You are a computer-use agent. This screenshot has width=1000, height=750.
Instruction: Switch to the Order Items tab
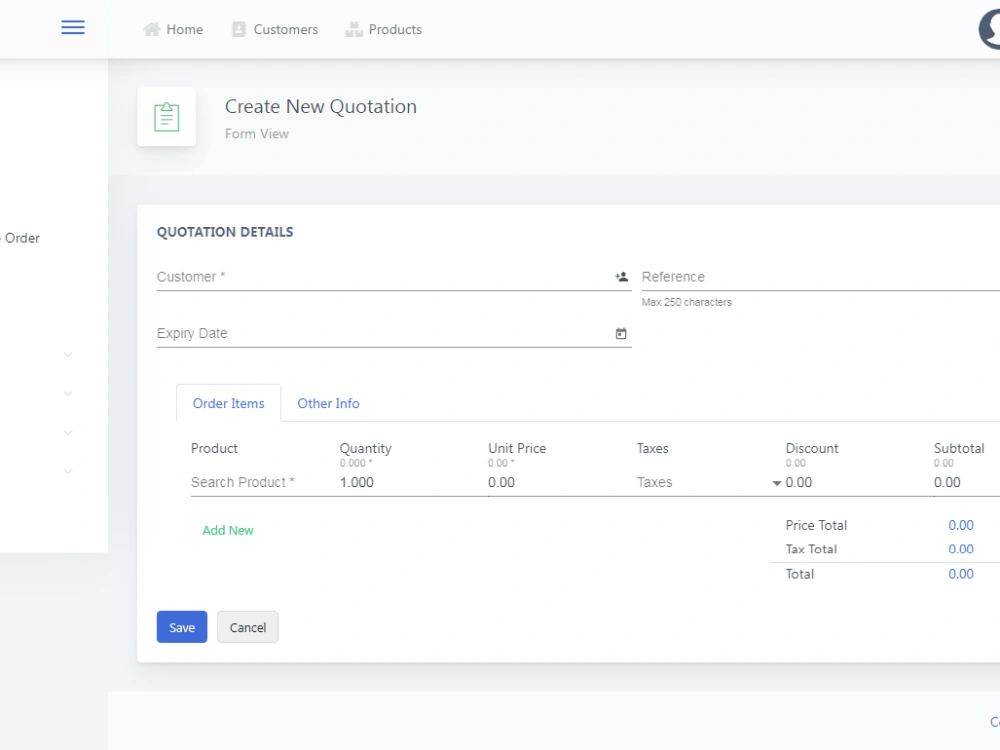228,403
